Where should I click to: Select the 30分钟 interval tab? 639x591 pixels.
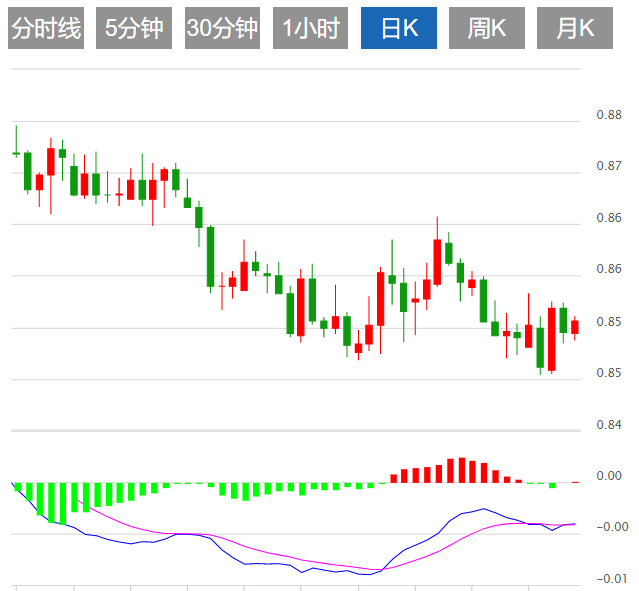[x=223, y=28]
